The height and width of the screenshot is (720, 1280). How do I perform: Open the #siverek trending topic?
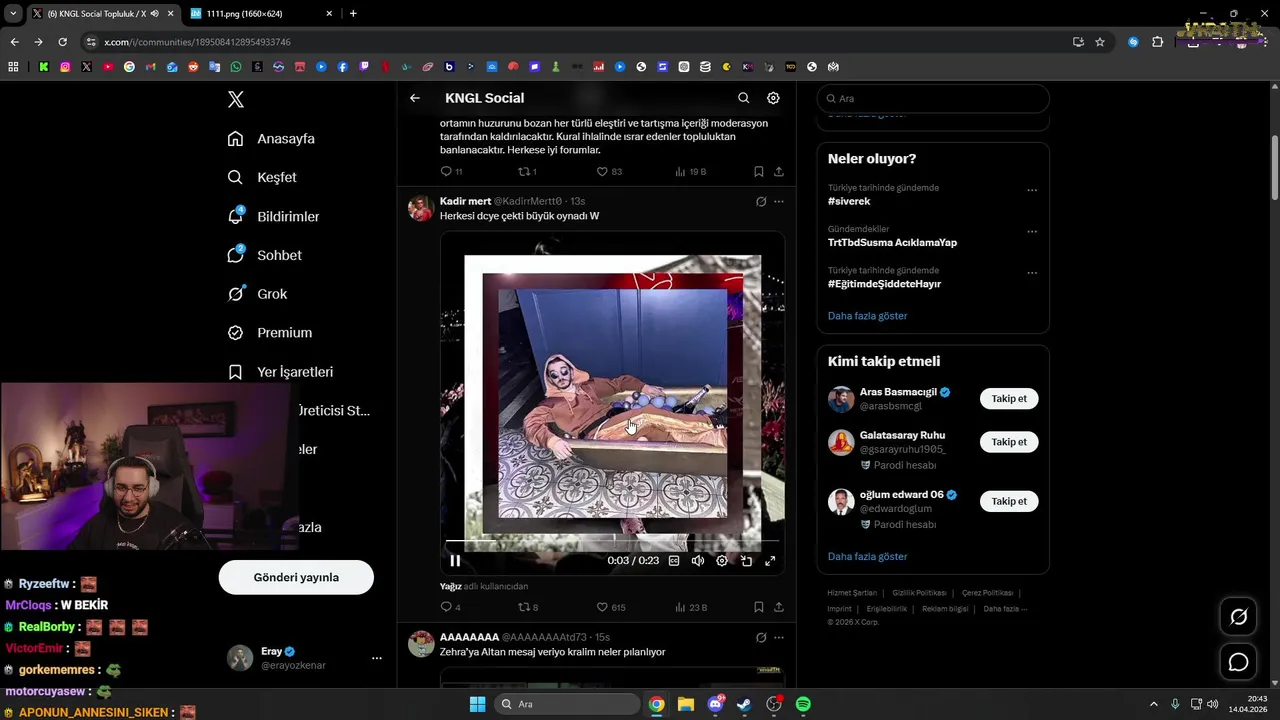pyautogui.click(x=849, y=201)
